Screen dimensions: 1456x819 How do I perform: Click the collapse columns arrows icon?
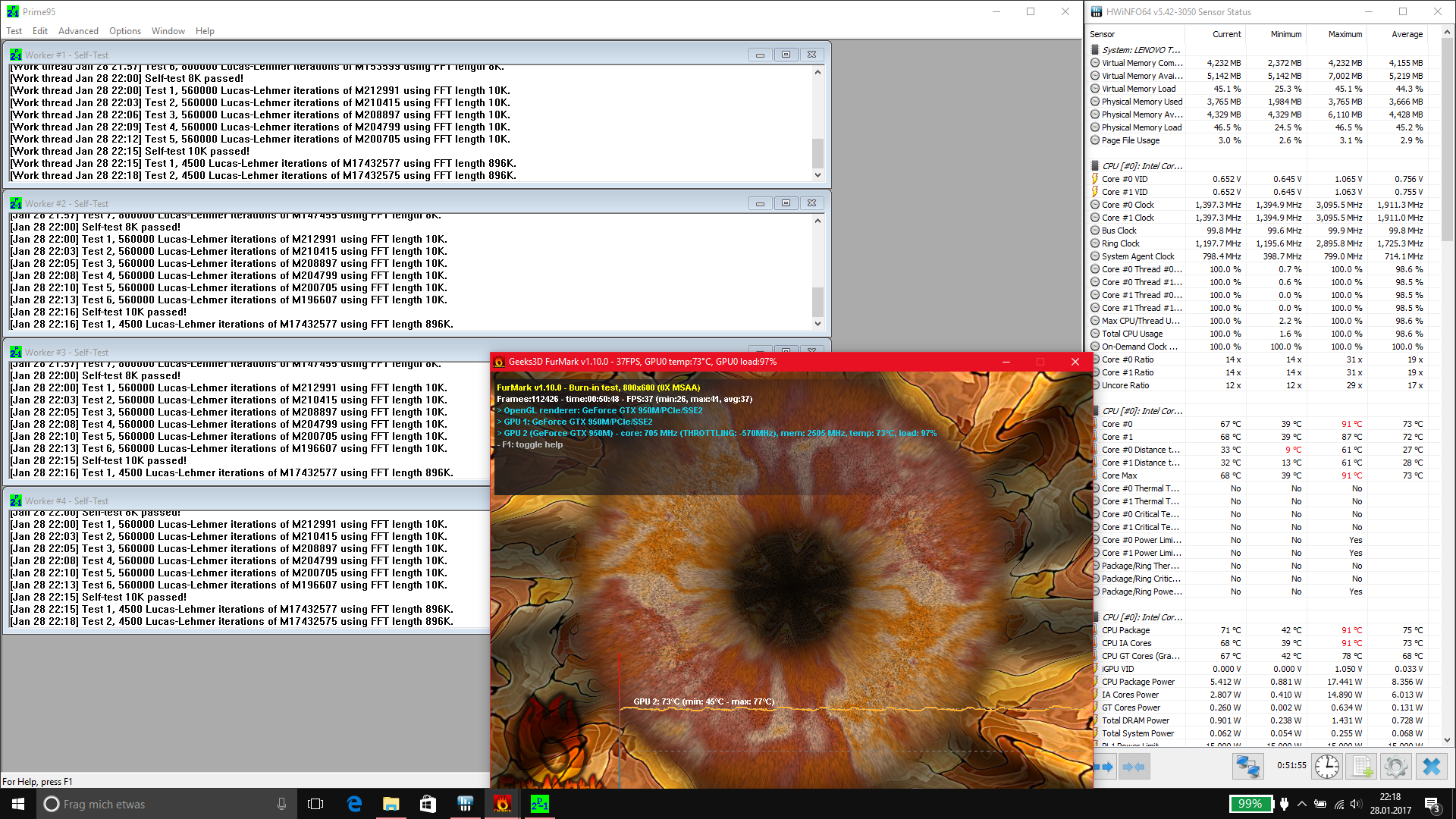(1134, 767)
